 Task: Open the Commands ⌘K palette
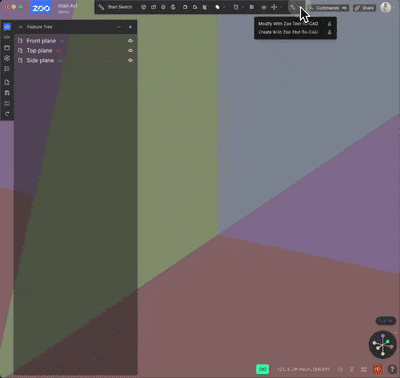[x=328, y=8]
